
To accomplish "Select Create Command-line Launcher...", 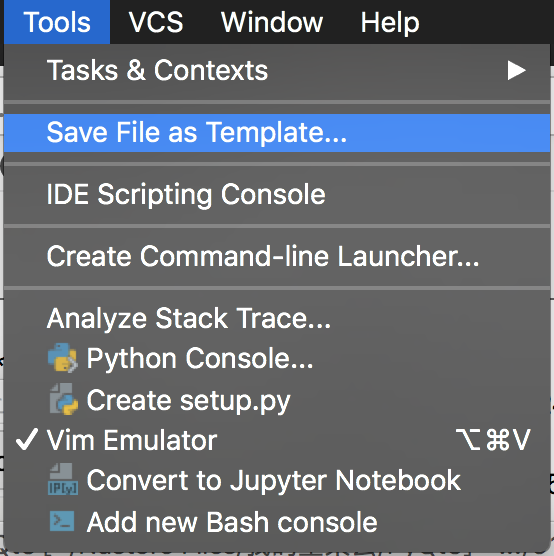I will [277, 256].
